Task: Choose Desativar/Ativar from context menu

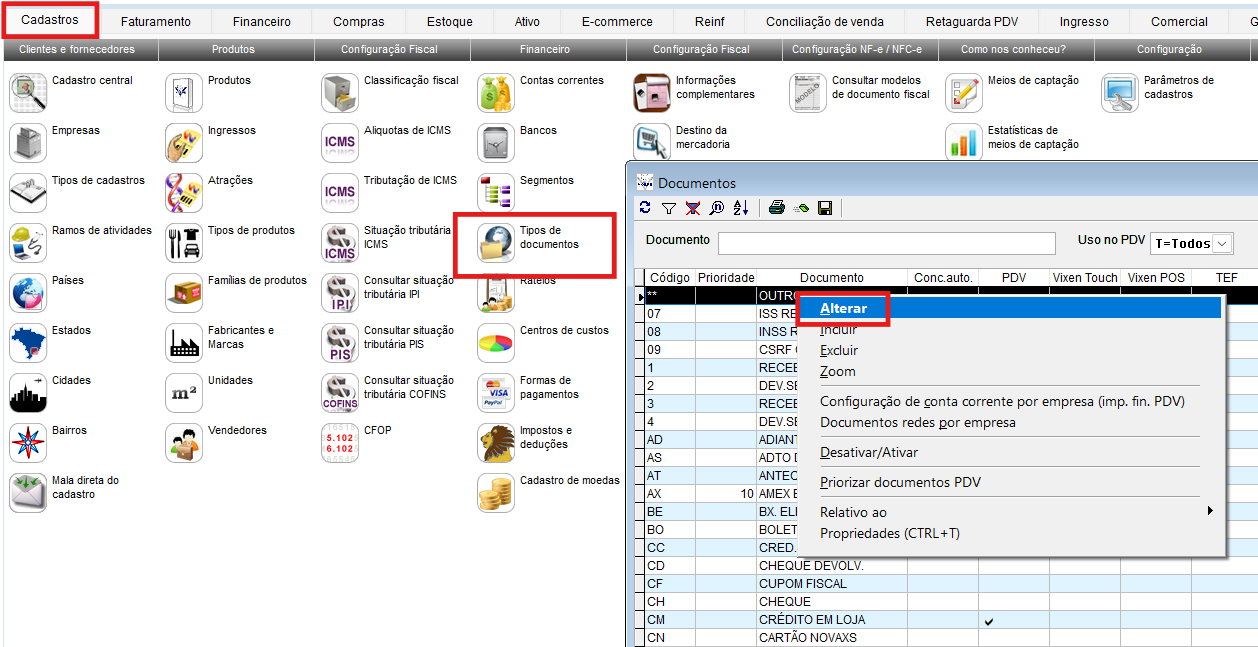Action: [868, 452]
